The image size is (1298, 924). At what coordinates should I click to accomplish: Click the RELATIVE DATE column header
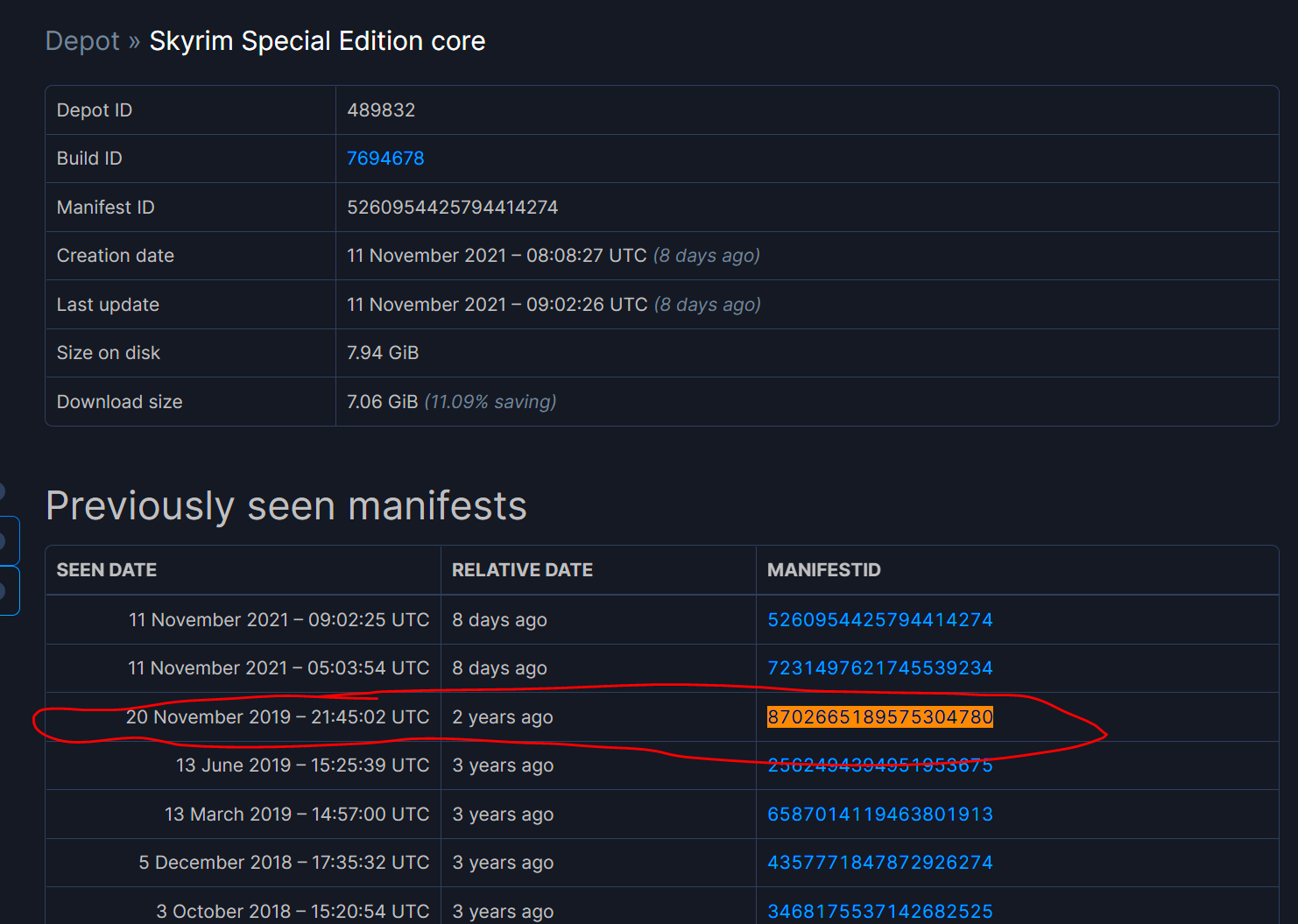522,570
